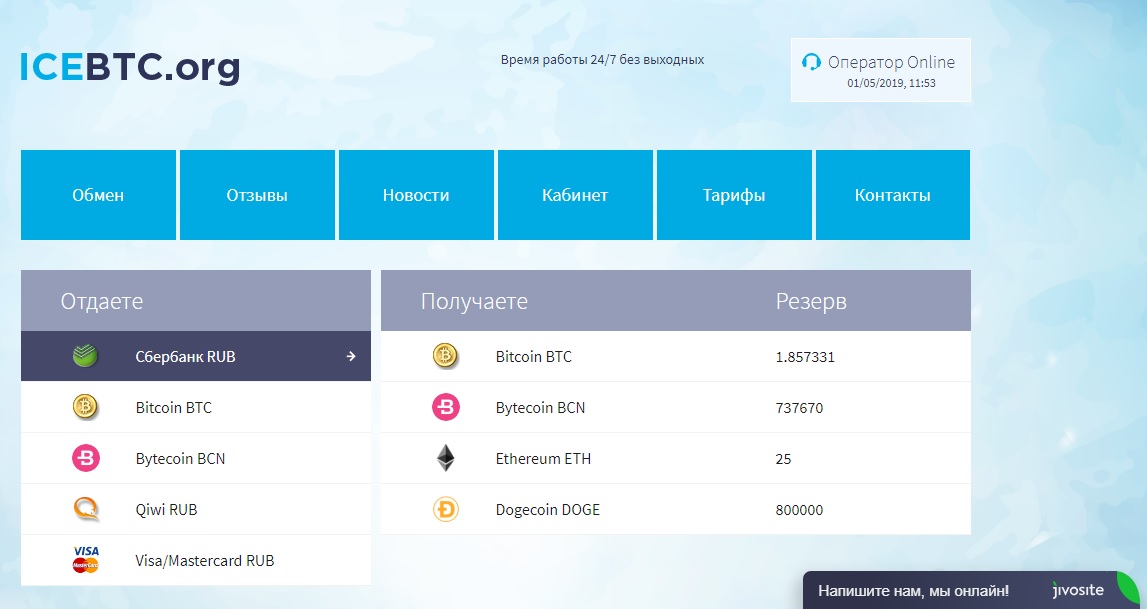Viewport: 1147px width, 609px height.
Task: Open the Кабинет page
Action: coord(575,195)
